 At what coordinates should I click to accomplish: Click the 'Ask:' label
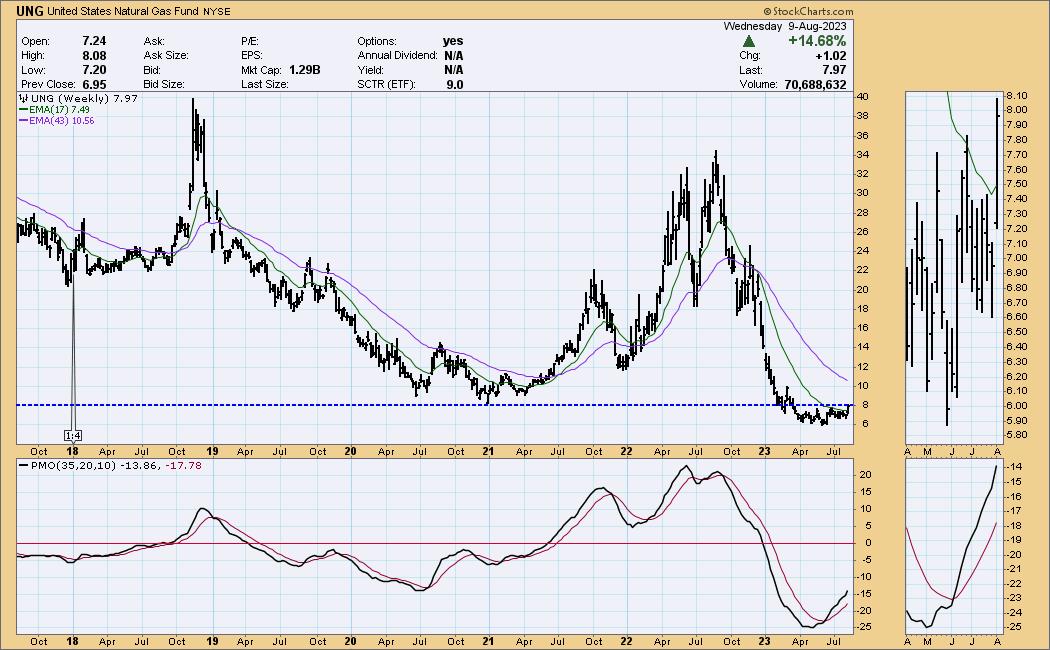pos(154,42)
